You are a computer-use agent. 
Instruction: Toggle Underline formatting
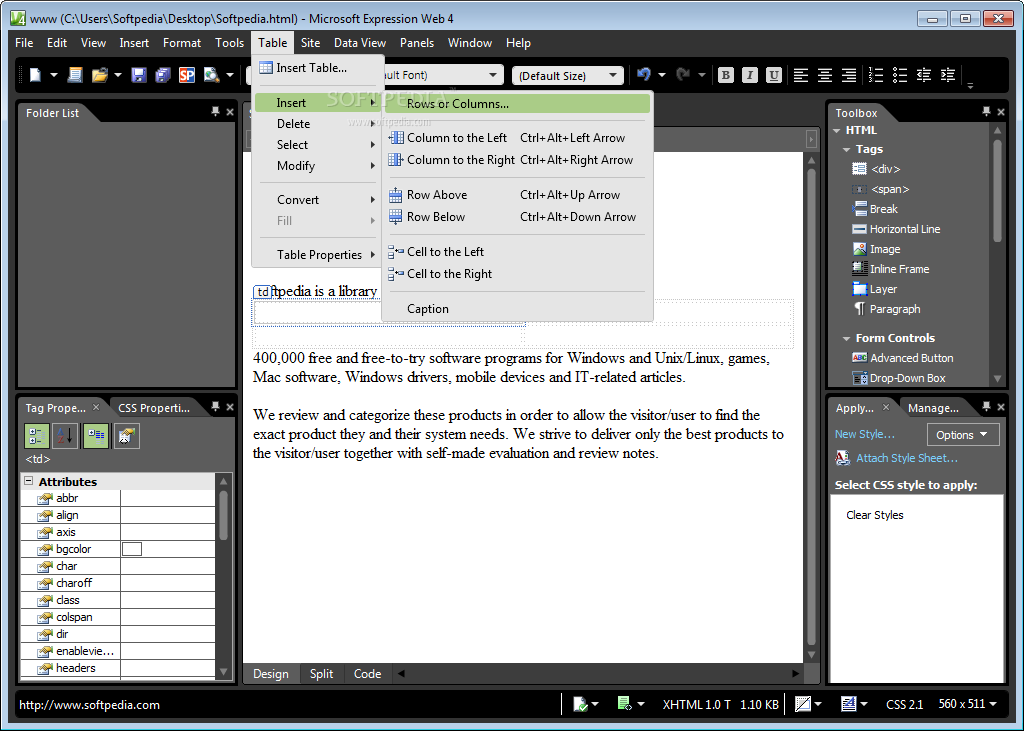click(774, 75)
